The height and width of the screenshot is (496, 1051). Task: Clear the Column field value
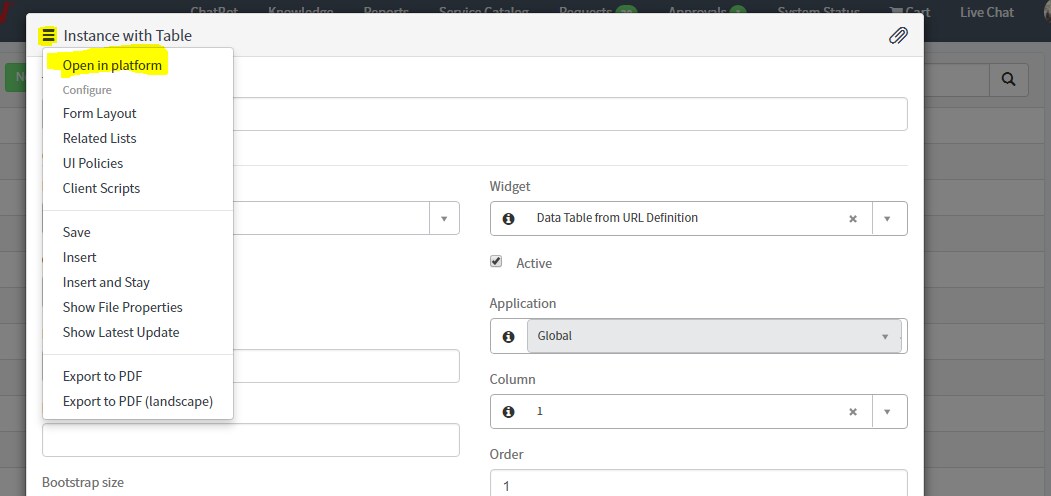(x=853, y=411)
